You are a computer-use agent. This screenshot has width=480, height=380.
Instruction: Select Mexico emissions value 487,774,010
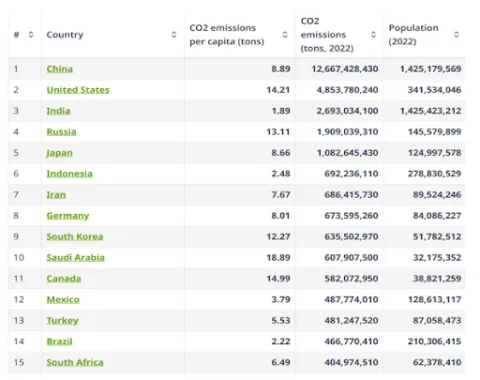pos(351,299)
